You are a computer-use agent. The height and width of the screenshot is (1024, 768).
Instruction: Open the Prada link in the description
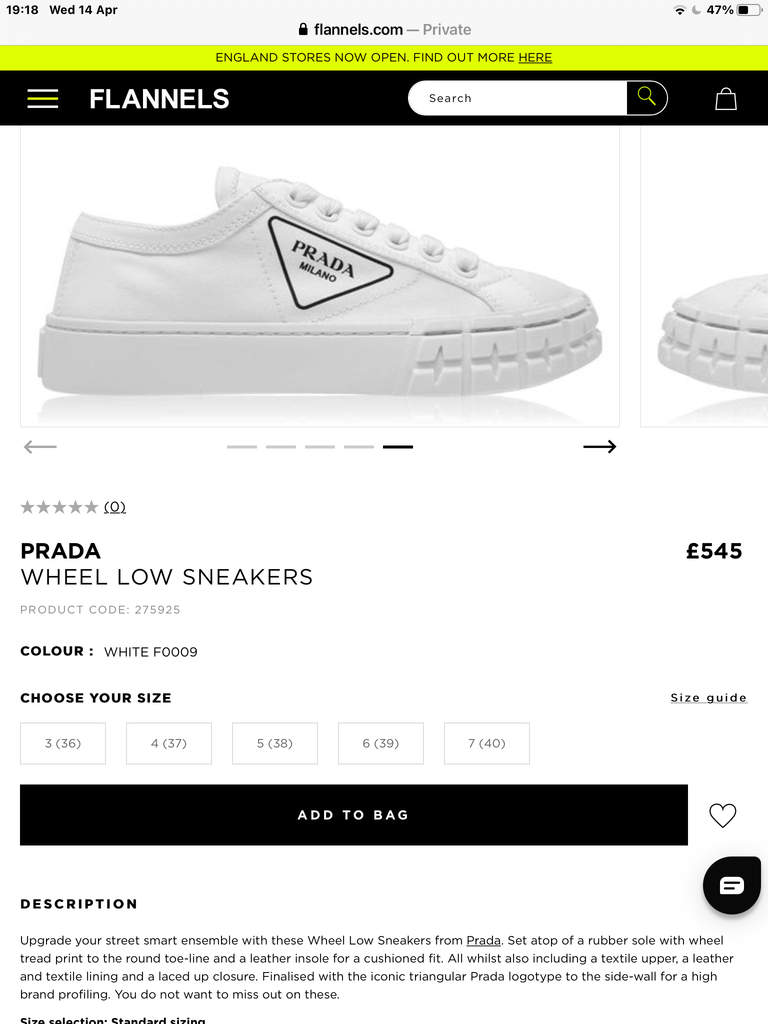pos(483,940)
